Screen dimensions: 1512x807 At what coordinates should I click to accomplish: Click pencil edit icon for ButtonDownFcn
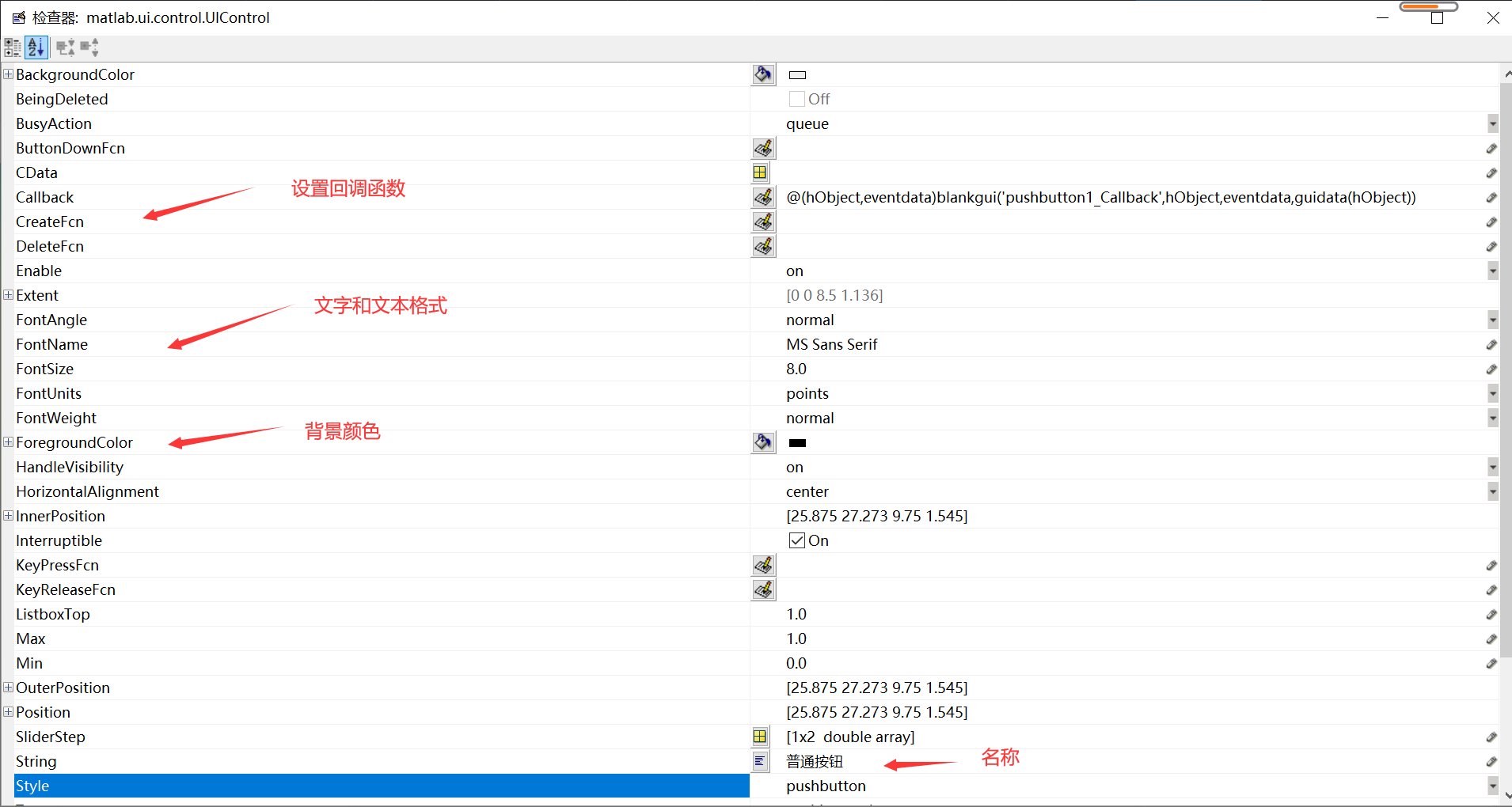[x=1491, y=149]
